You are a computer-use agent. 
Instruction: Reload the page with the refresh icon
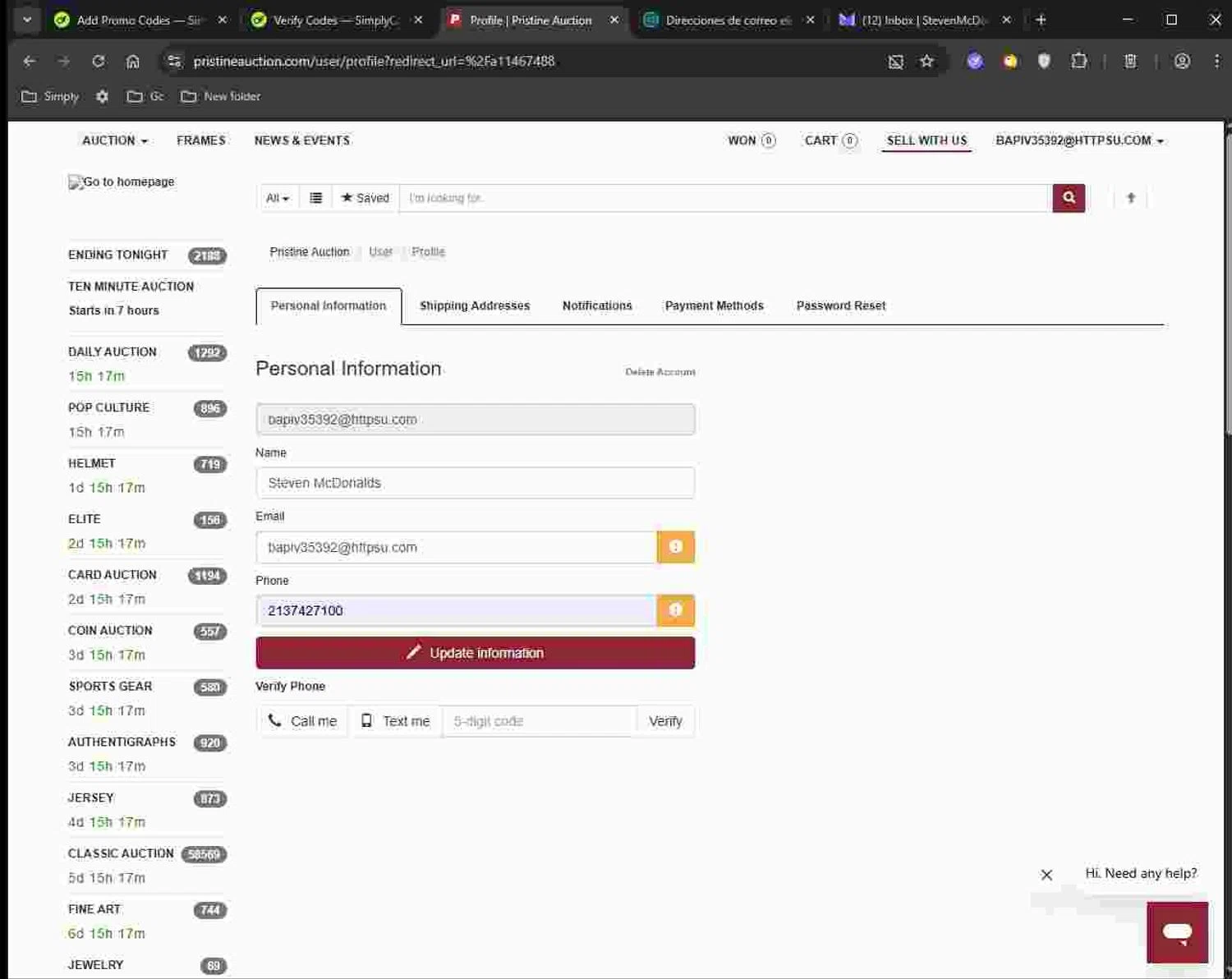coord(98,62)
